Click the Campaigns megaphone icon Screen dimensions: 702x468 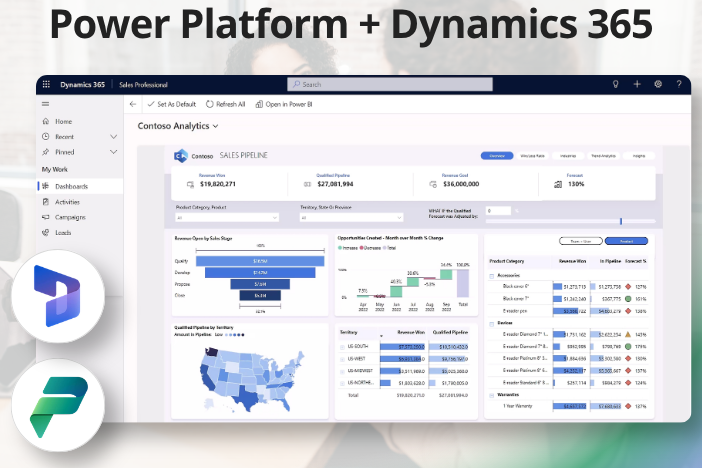(x=46, y=217)
